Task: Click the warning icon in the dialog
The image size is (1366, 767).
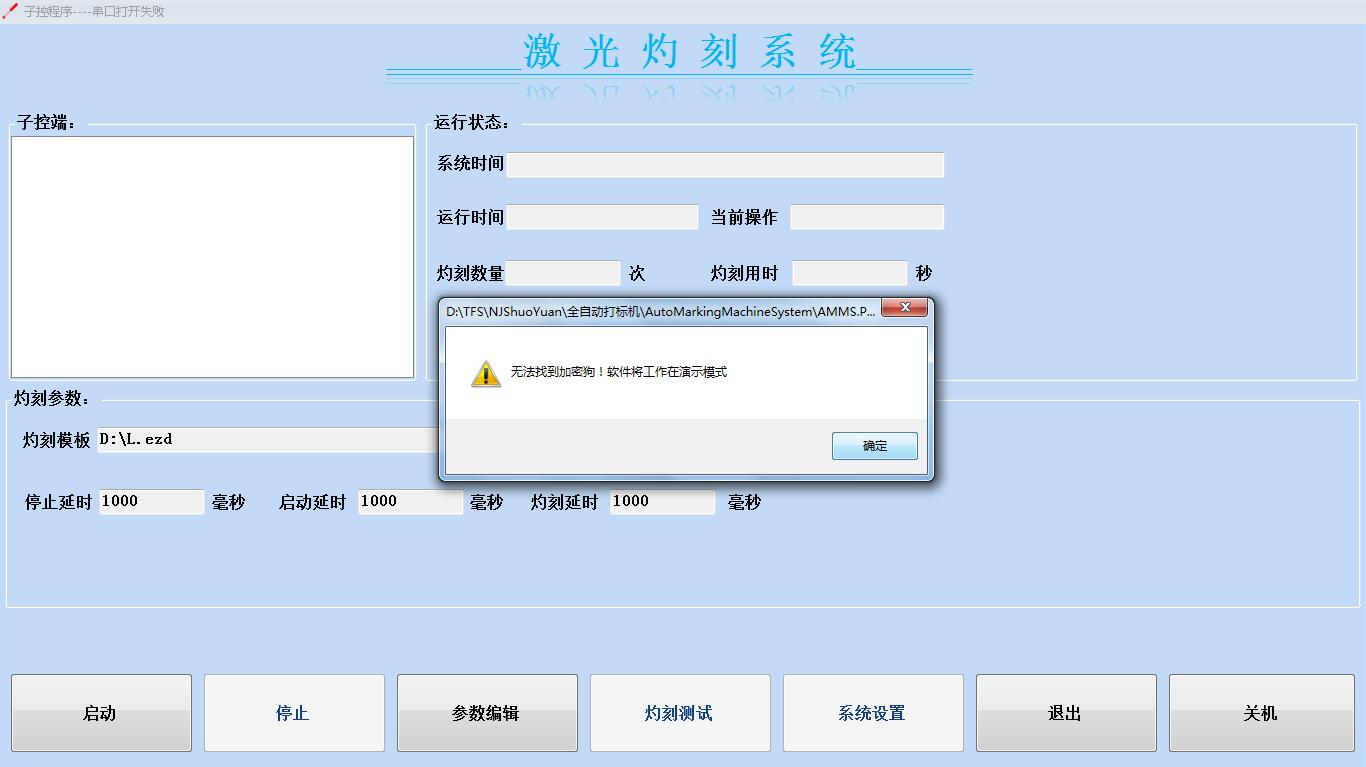Action: pos(486,374)
